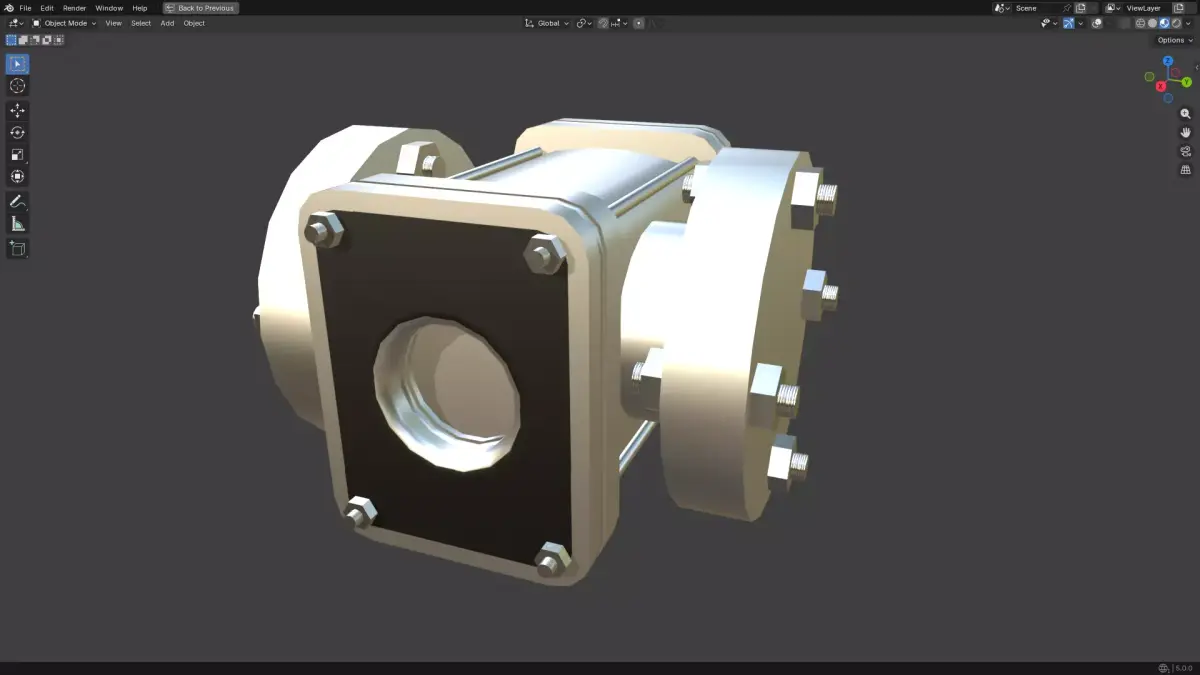Toggle viewport gizmos
Viewport: 1200px width, 675px height.
point(1069,23)
